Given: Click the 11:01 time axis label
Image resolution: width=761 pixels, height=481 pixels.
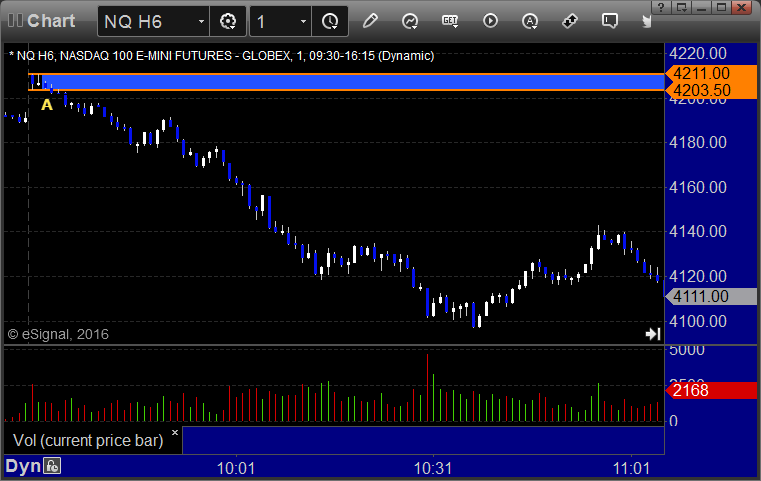Looking at the screenshot, I should pos(631,468).
